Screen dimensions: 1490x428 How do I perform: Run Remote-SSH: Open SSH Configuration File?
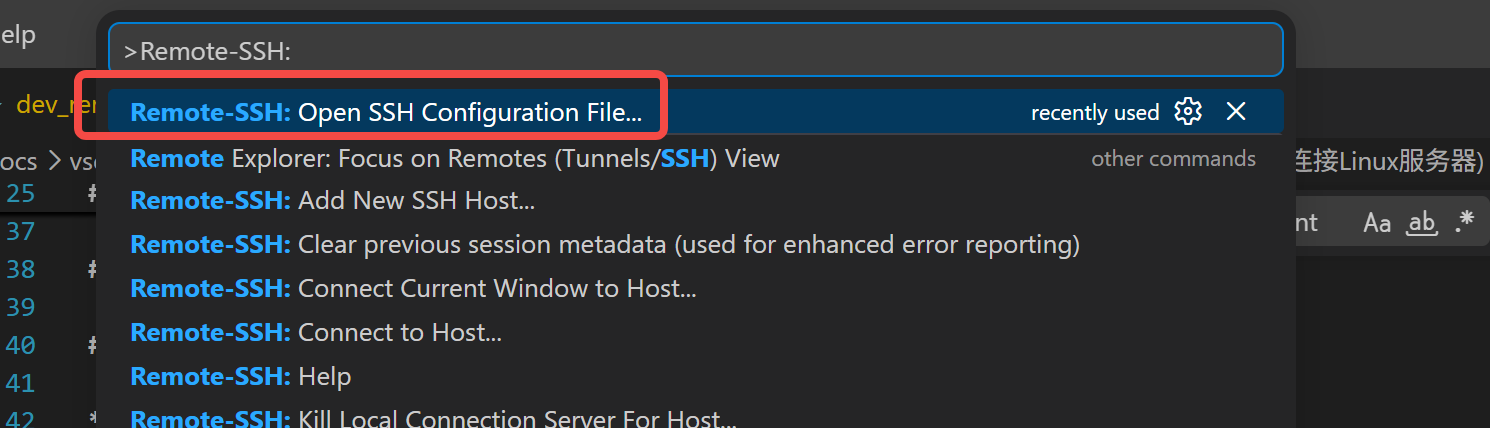(x=695, y=112)
